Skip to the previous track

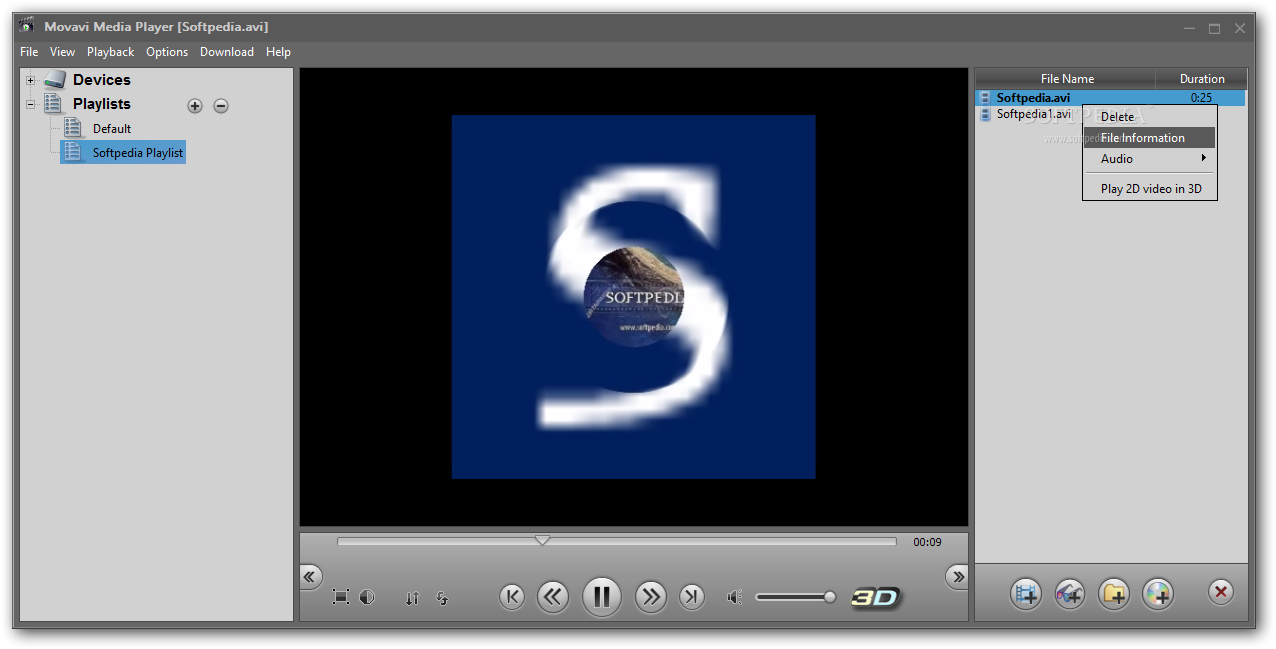point(512,597)
